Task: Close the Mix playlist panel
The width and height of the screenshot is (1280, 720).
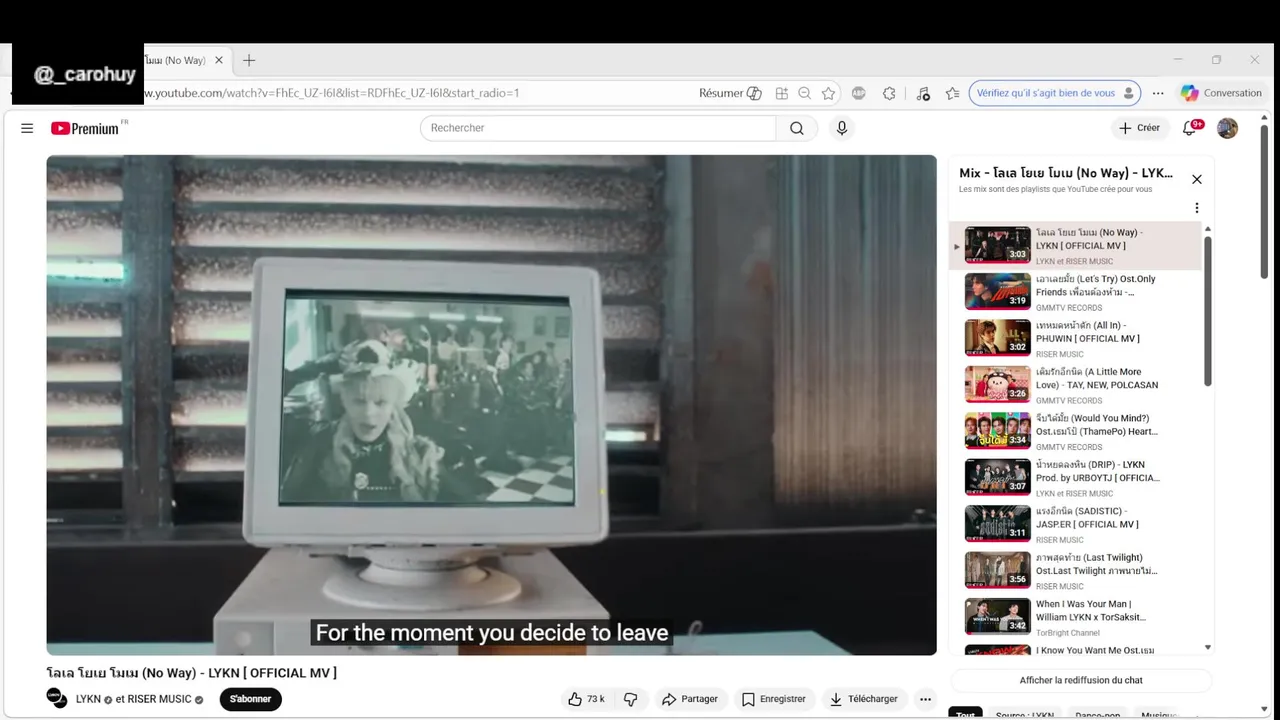Action: point(1196,179)
